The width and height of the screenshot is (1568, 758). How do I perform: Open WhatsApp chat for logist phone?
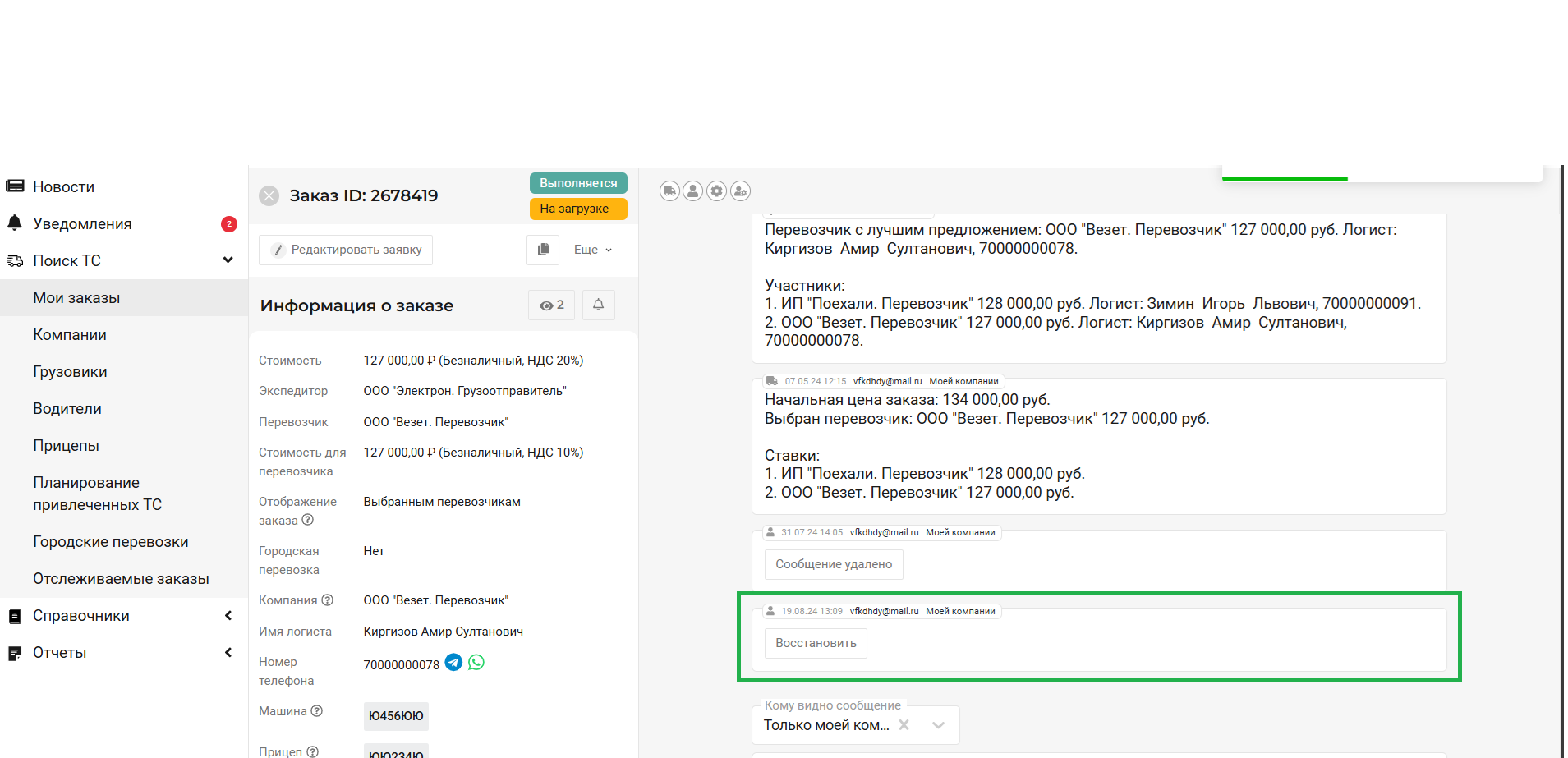476,663
